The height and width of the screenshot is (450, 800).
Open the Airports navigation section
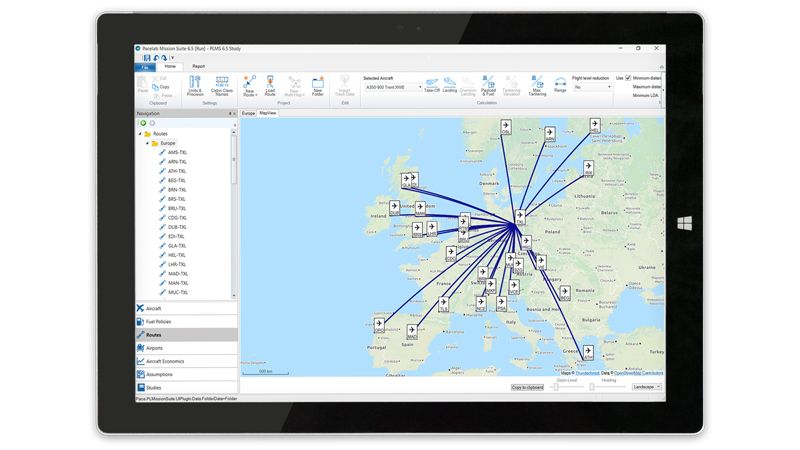[154, 348]
